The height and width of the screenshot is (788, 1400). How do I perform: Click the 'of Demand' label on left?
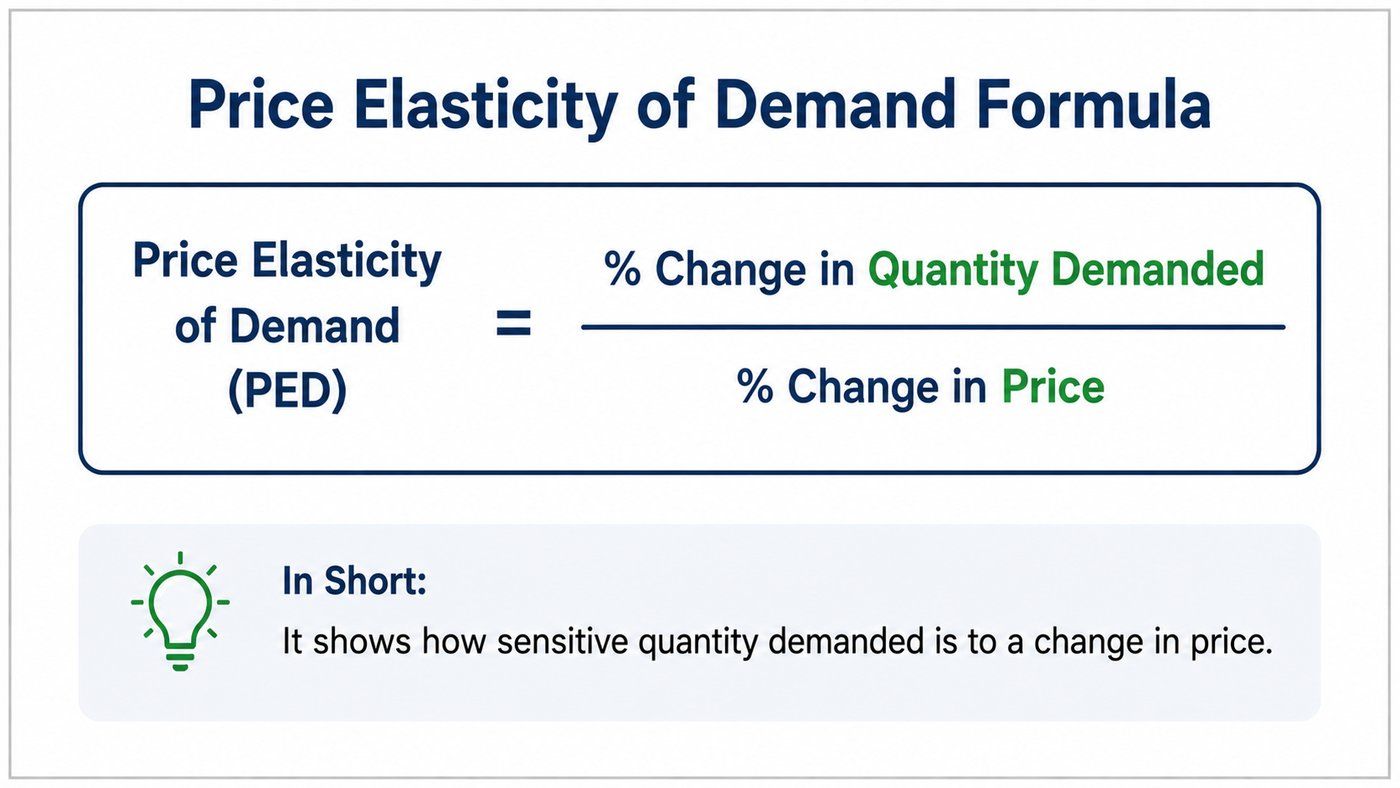coord(287,326)
